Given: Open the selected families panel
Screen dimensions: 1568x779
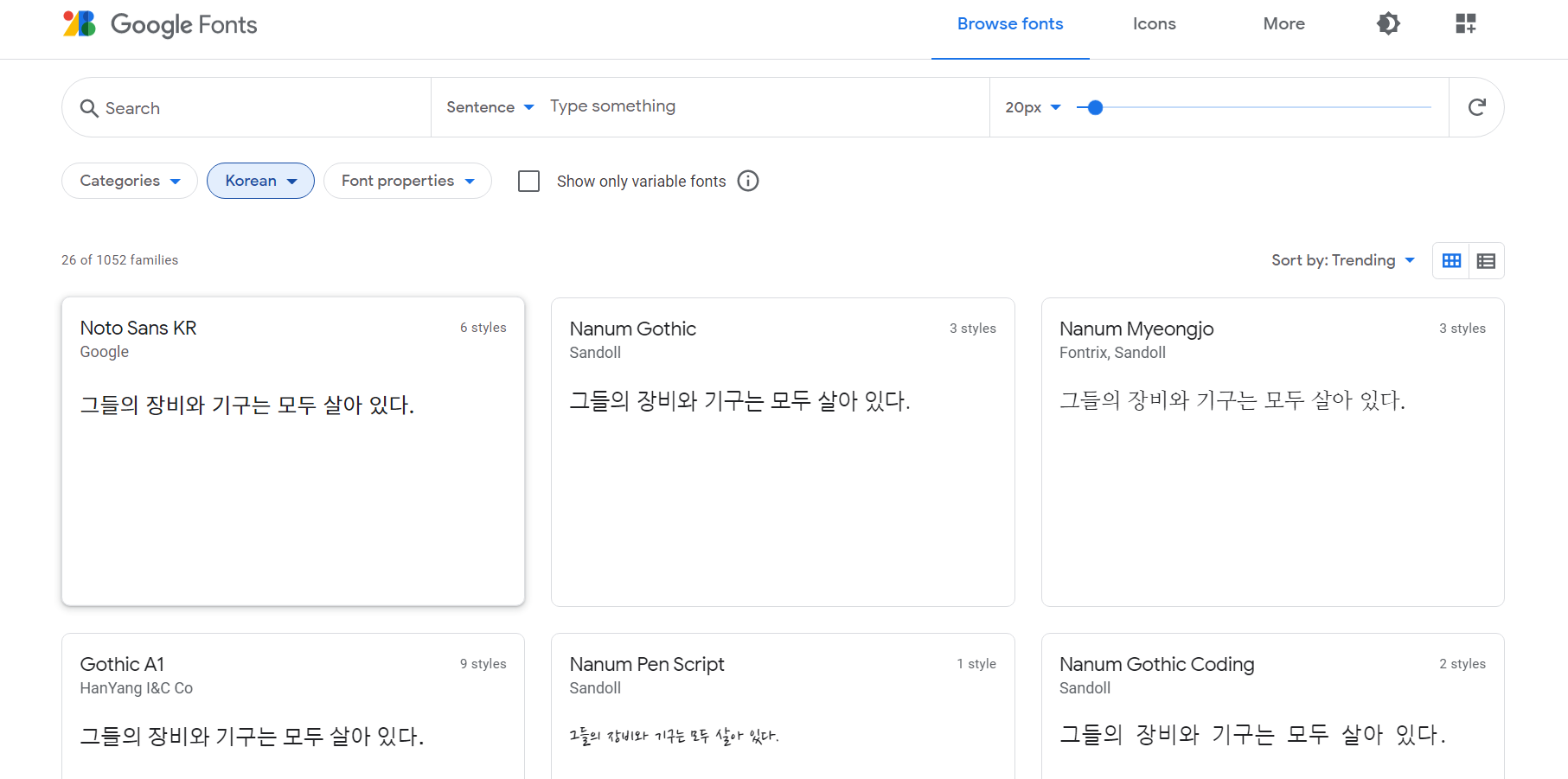Looking at the screenshot, I should (1465, 23).
